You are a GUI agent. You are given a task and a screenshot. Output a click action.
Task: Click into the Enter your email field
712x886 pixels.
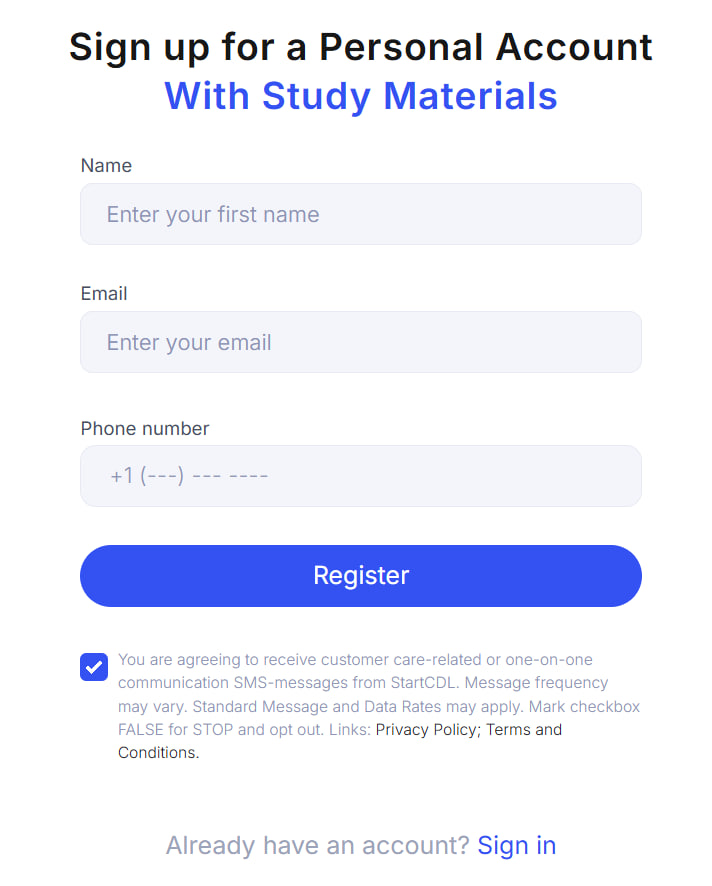pos(360,342)
